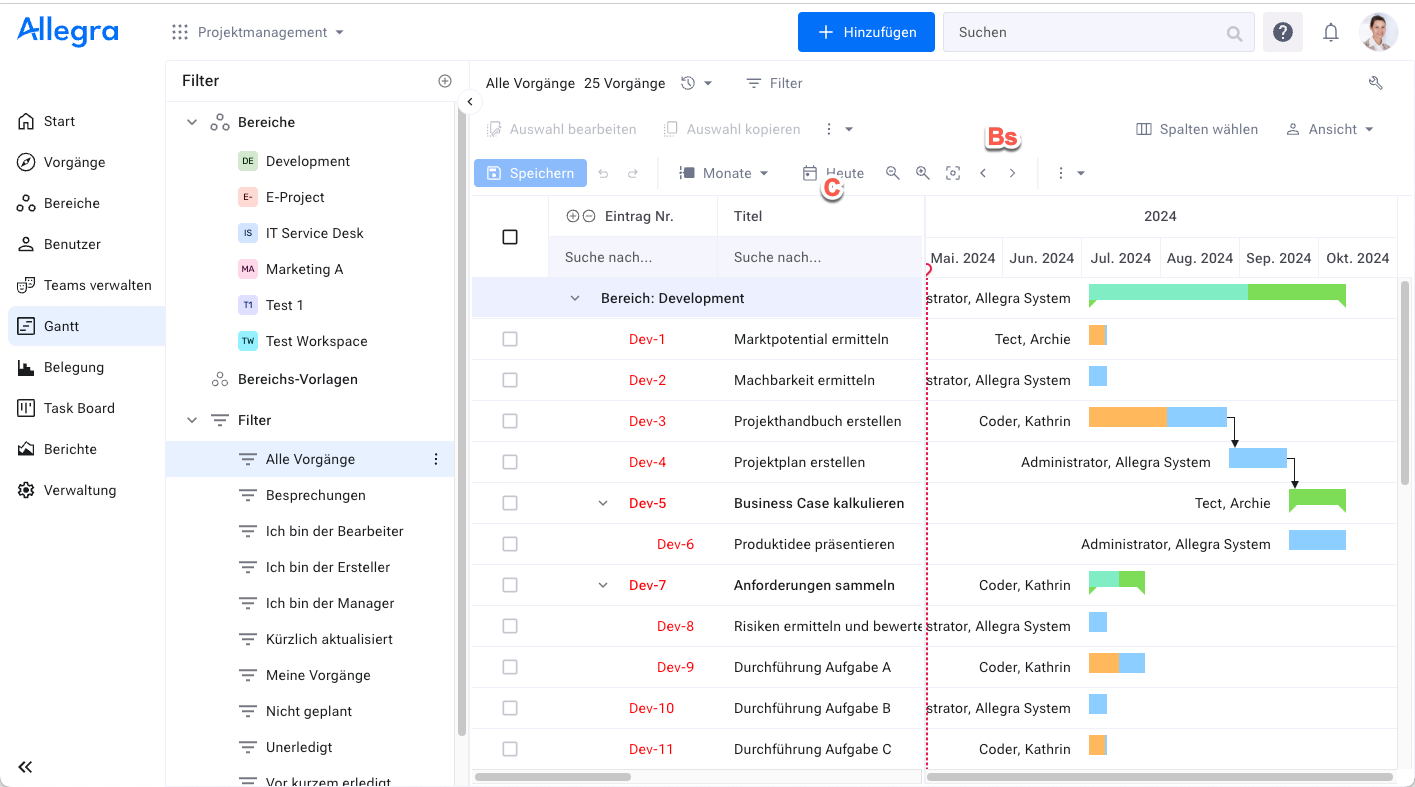Click the Hinzufügen button

click(866, 32)
